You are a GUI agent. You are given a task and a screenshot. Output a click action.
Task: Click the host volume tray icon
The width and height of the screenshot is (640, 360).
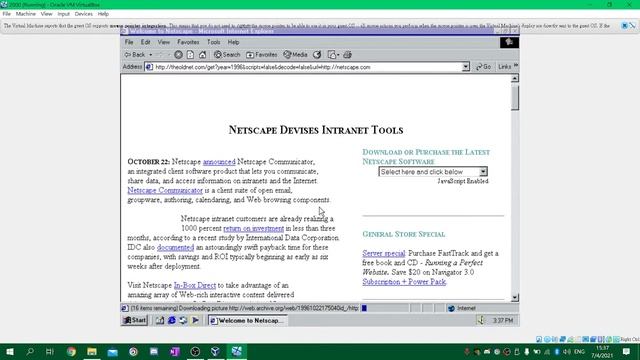(567, 352)
